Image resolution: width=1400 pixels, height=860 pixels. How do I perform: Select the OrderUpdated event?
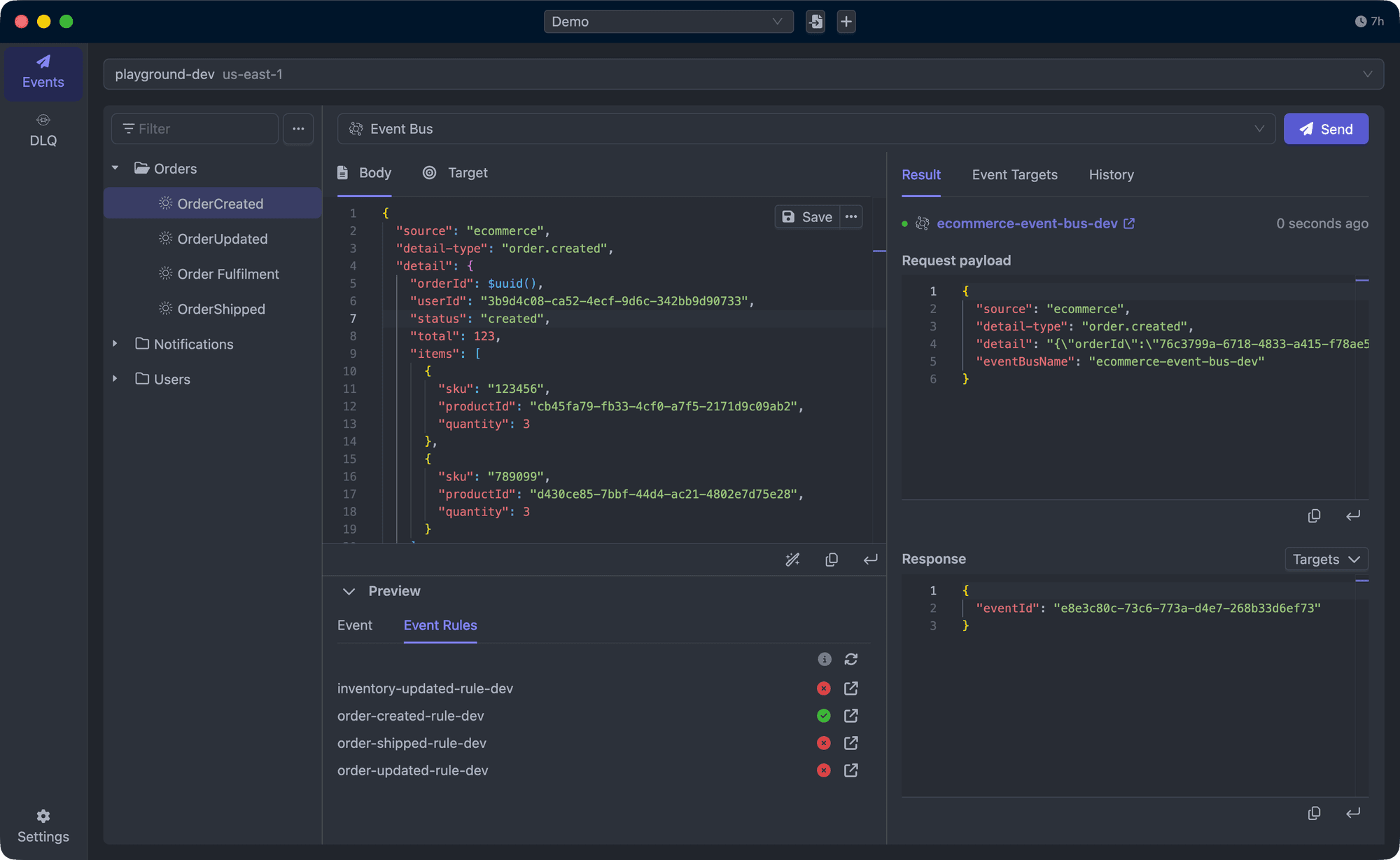pyautogui.click(x=213, y=239)
